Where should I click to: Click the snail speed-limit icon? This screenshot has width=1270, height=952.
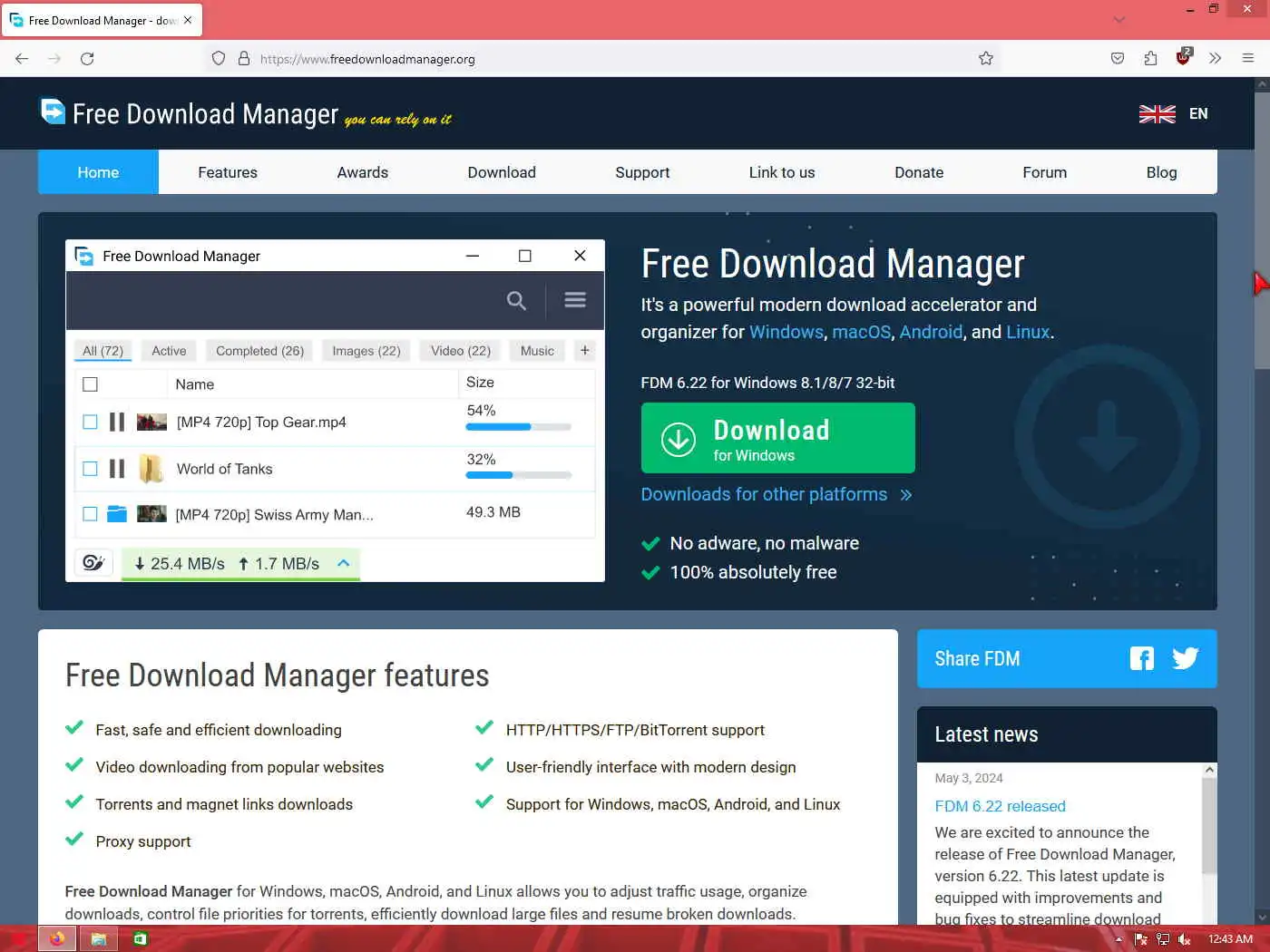(93, 563)
